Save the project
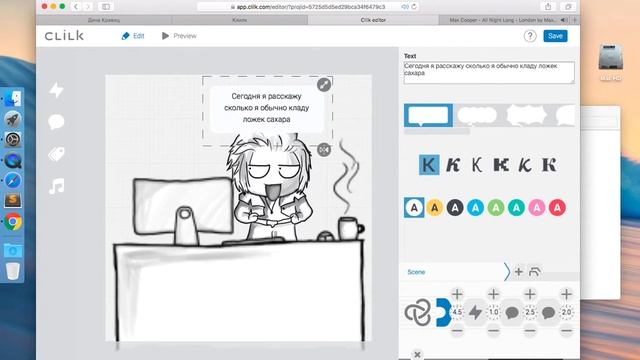 555,36
